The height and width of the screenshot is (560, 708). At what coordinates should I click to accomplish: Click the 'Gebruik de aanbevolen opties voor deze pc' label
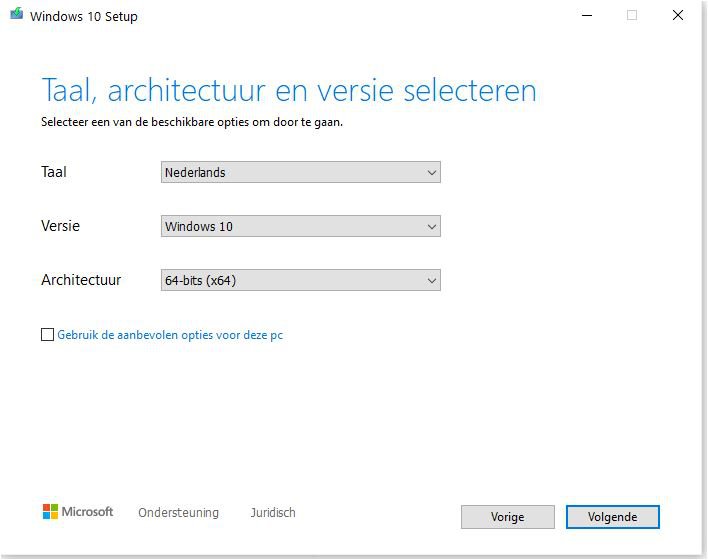click(170, 335)
